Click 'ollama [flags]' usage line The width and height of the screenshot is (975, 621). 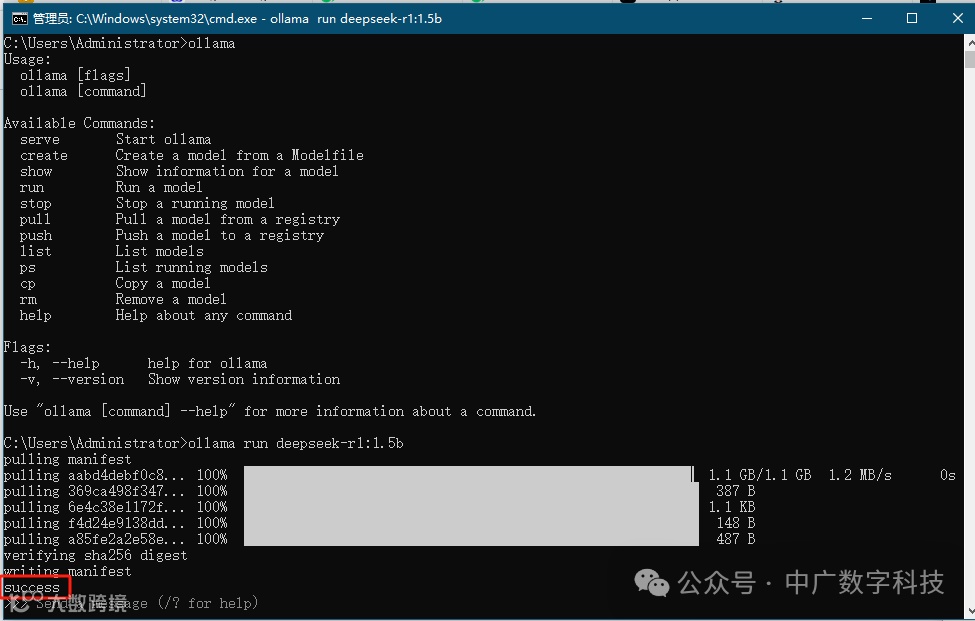click(x=75, y=75)
